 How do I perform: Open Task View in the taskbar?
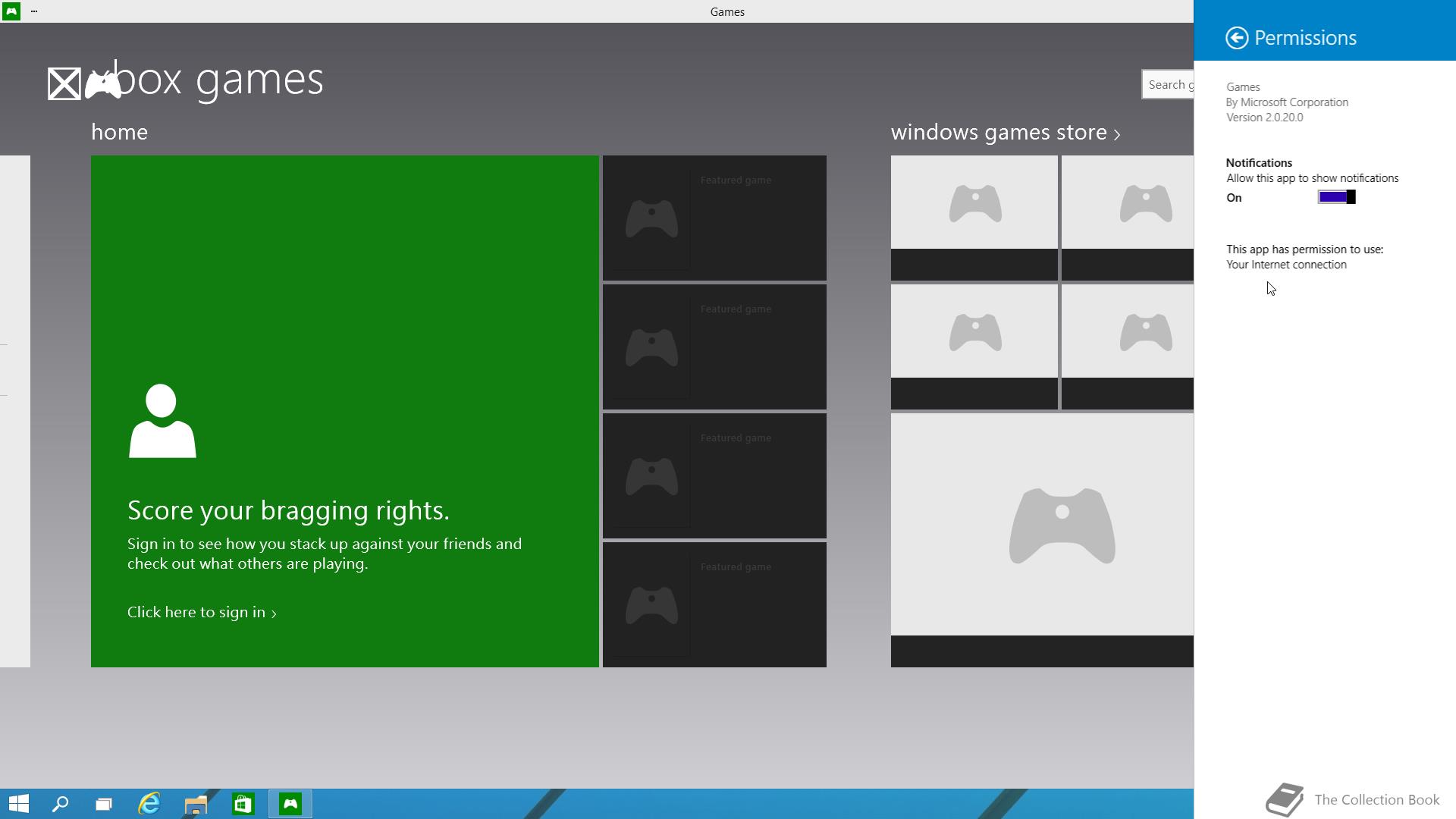coord(104,804)
